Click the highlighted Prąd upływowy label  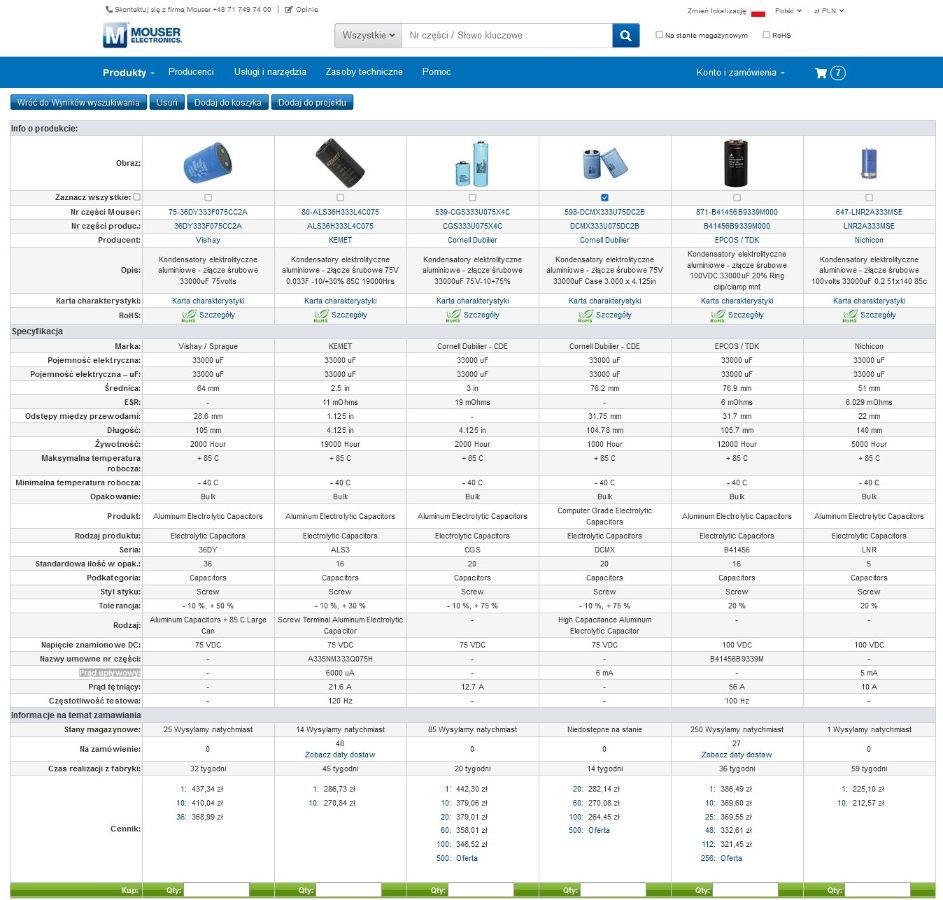[x=110, y=673]
